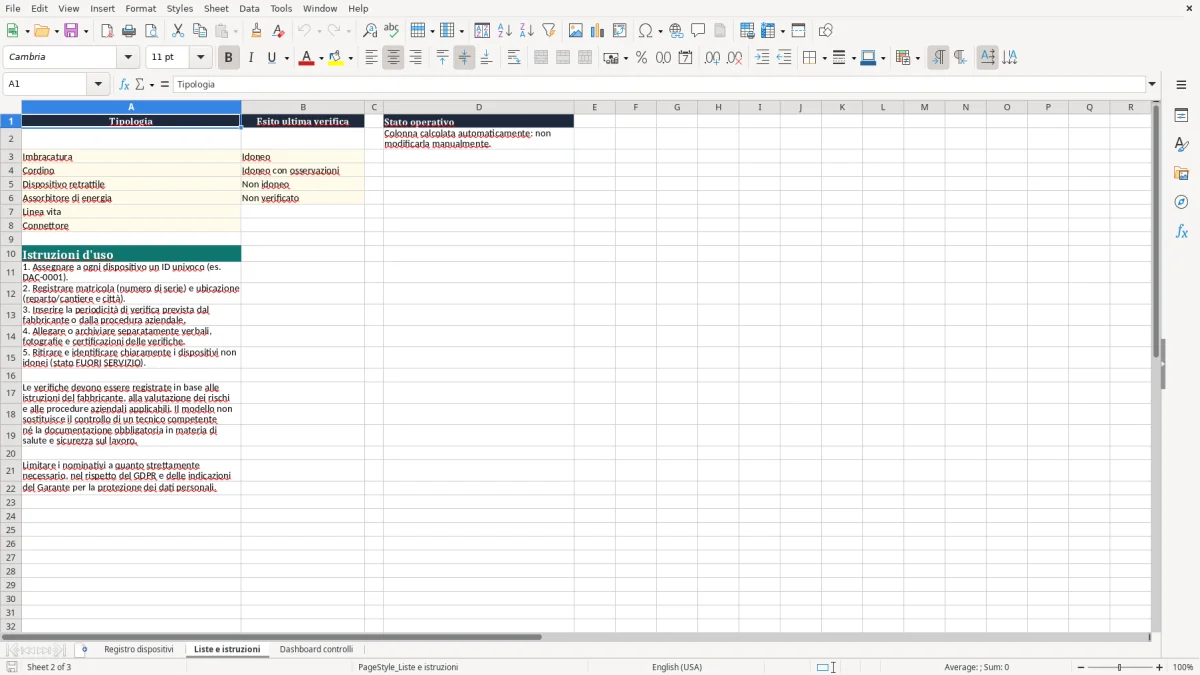Click zoom in plus button
Image resolution: width=1200 pixels, height=675 pixels.
point(1160,667)
